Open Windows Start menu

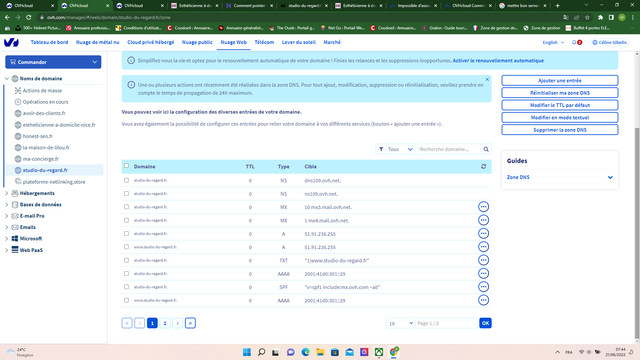pyautogui.click(x=247, y=352)
